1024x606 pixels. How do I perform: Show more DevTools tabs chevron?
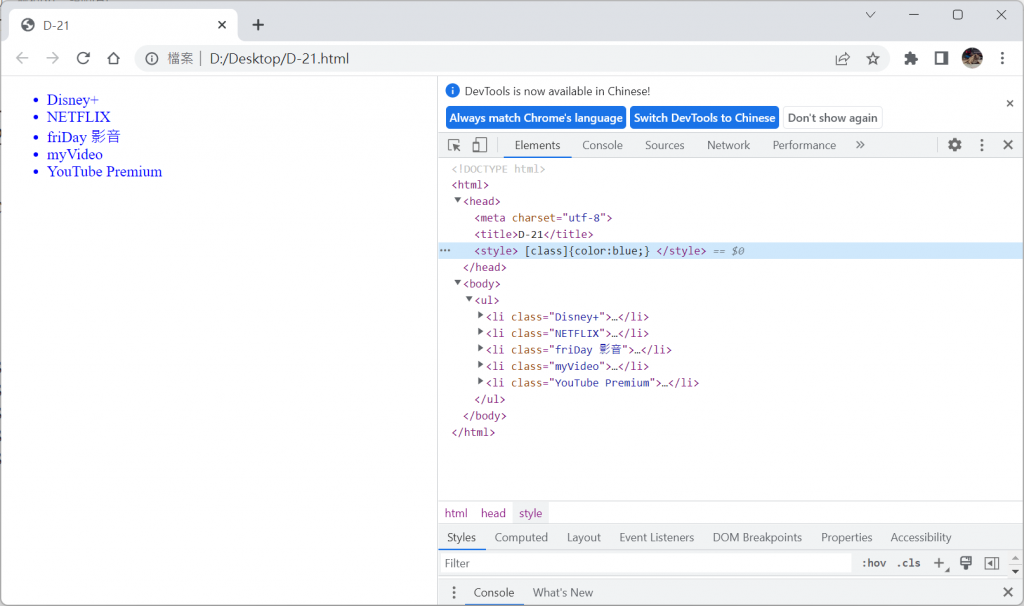tap(860, 145)
